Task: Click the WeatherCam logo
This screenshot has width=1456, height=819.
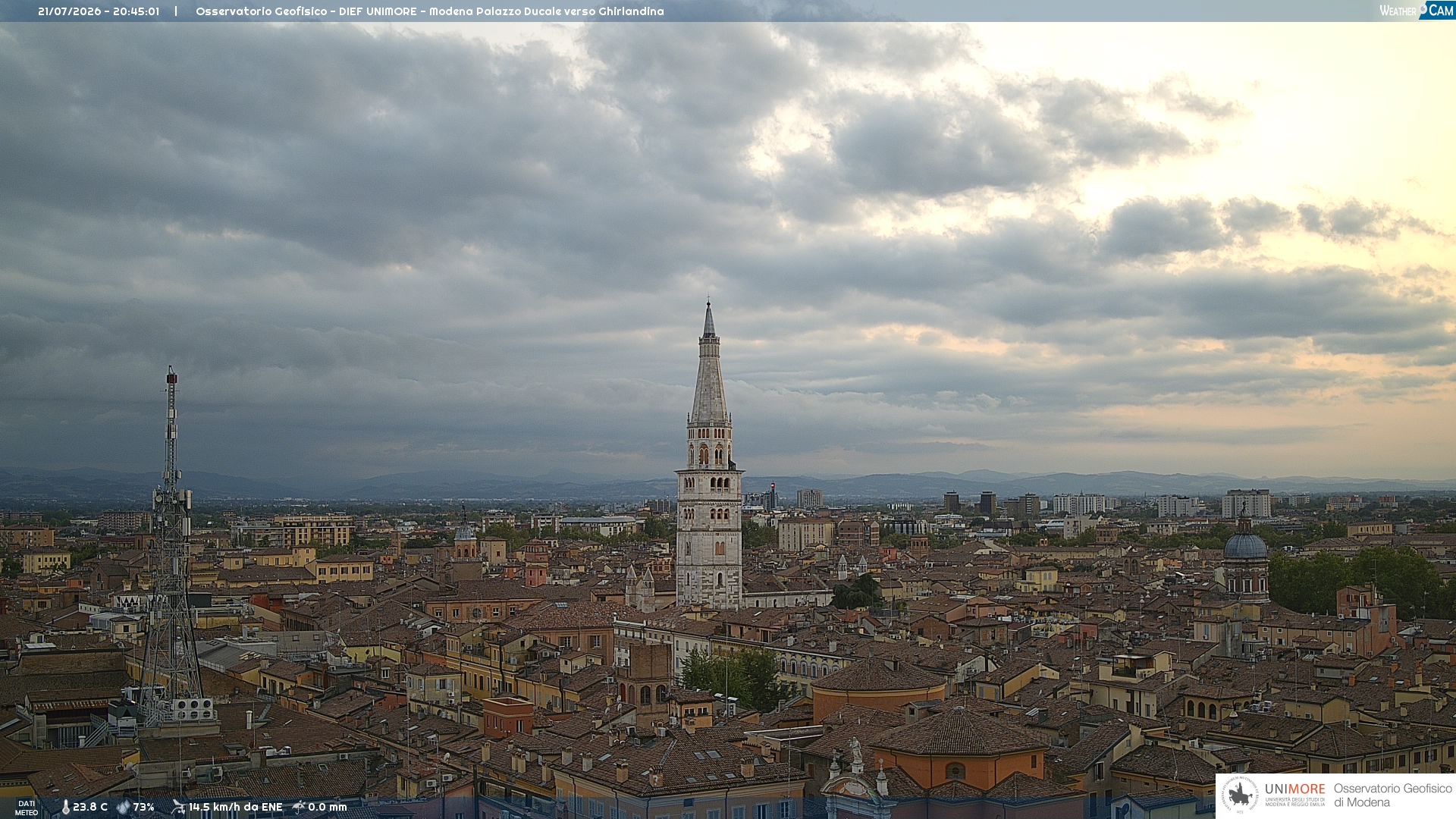Action: point(1417,11)
